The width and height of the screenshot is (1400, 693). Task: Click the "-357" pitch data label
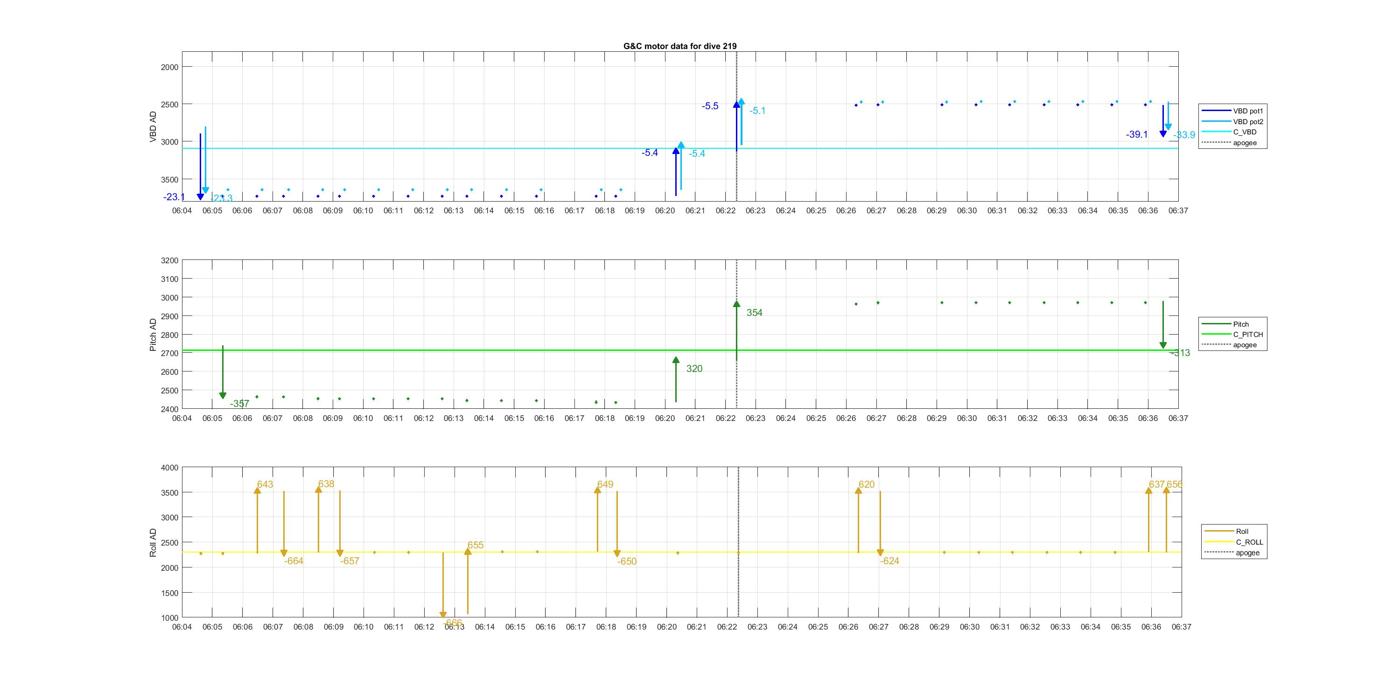coord(239,404)
